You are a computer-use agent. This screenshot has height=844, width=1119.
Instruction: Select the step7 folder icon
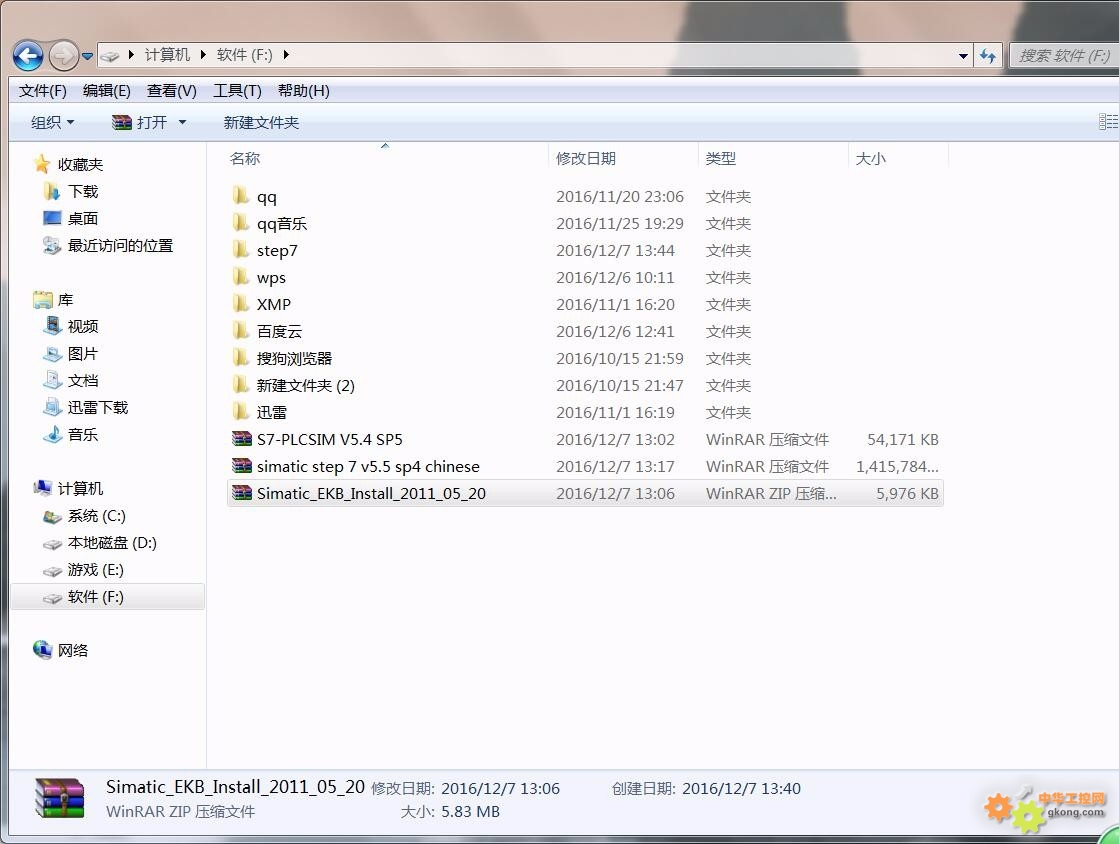(x=241, y=250)
